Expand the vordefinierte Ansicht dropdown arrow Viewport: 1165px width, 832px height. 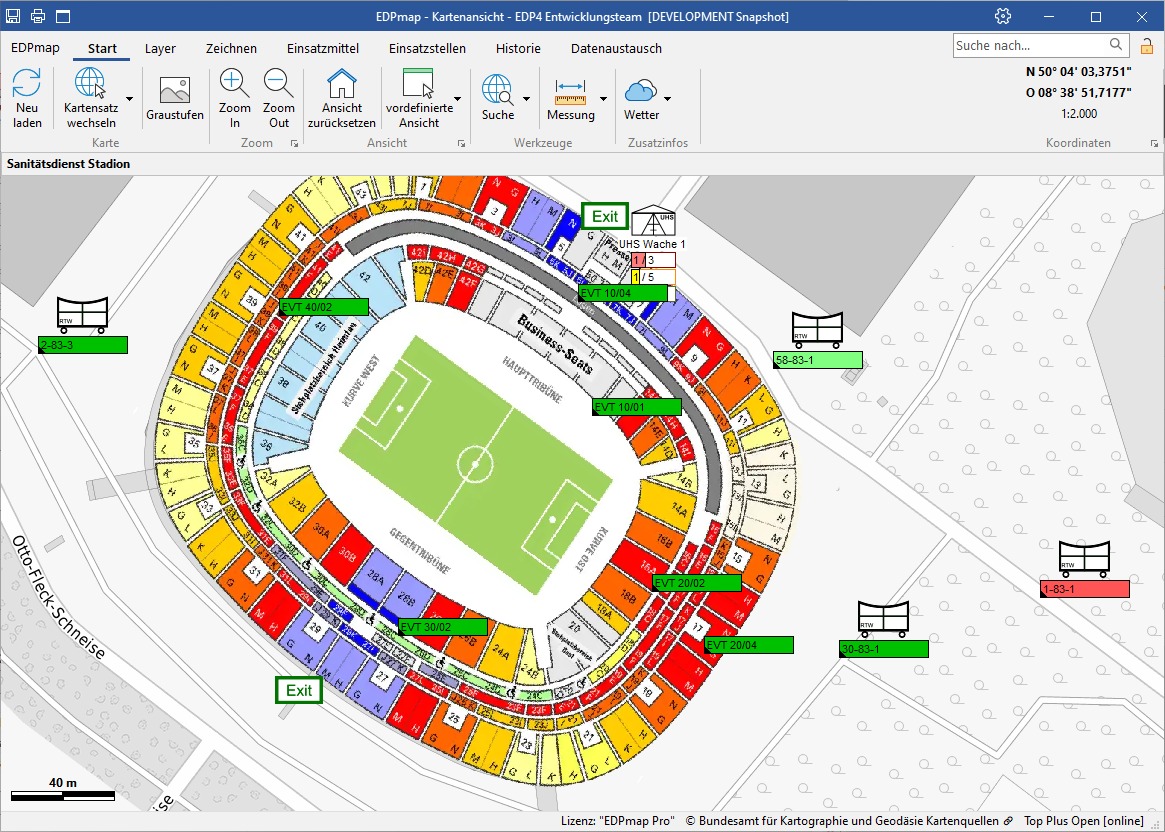click(x=457, y=99)
